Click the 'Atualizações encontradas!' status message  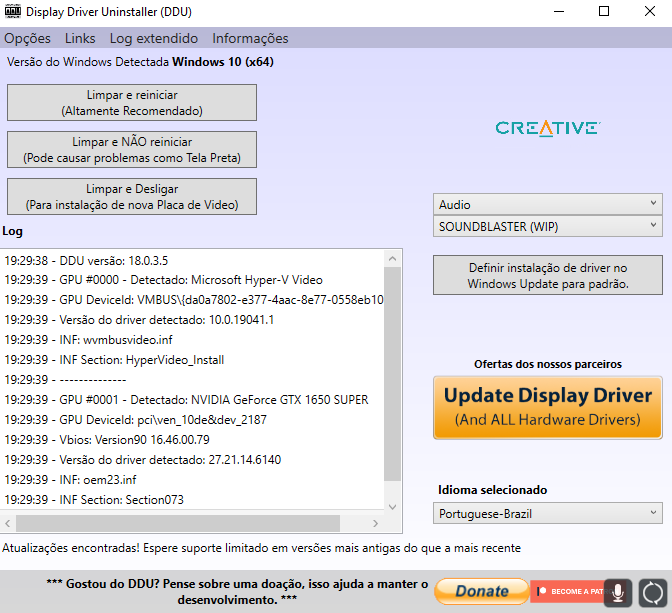261,548
